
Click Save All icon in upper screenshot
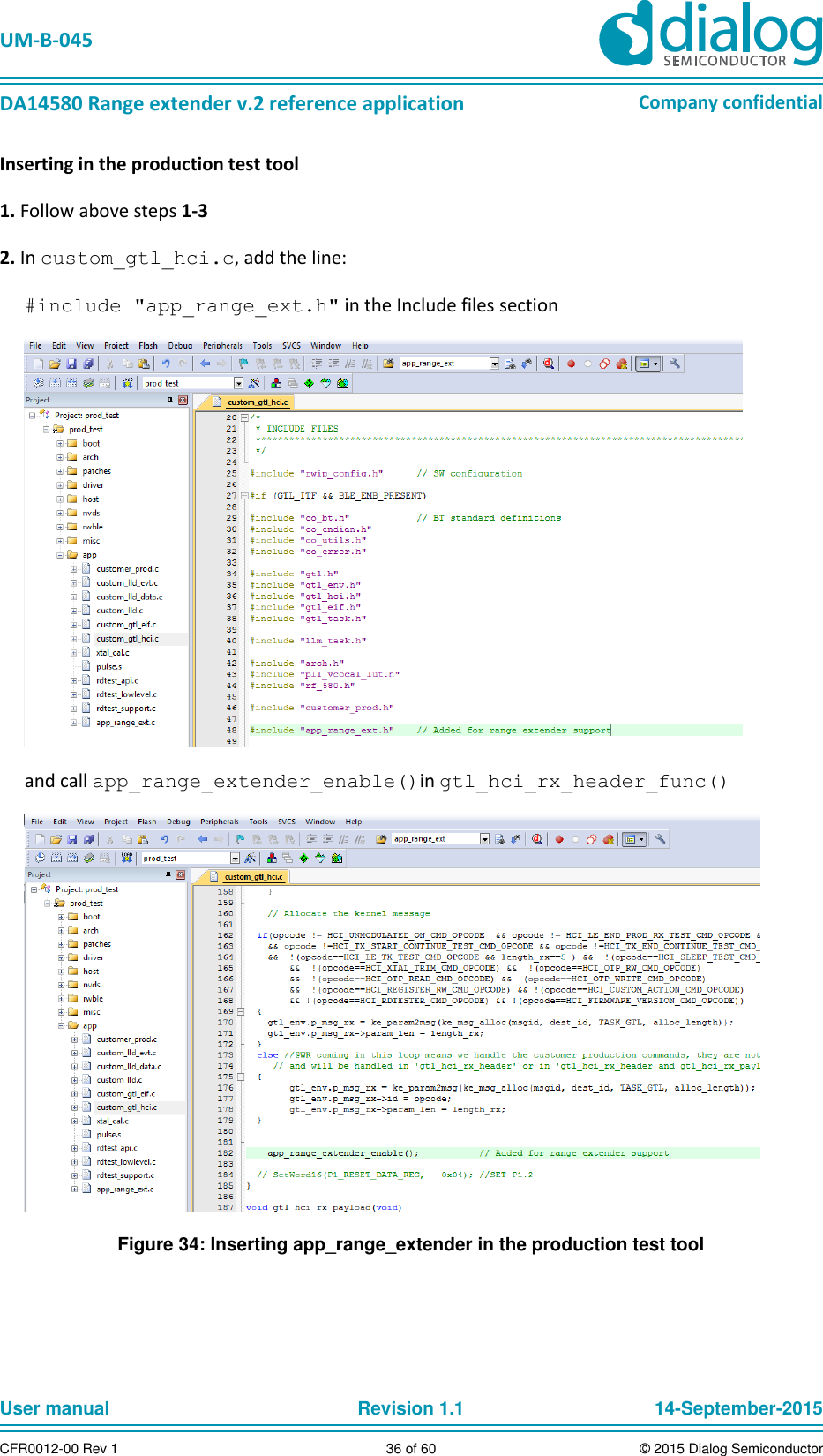tap(87, 364)
